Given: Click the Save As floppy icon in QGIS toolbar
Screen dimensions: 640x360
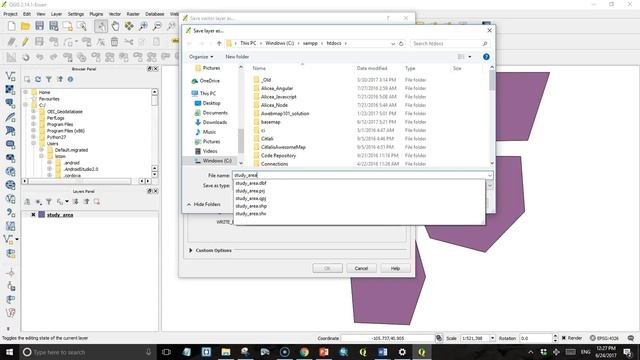Looking at the screenshot, I should tap(53, 27).
